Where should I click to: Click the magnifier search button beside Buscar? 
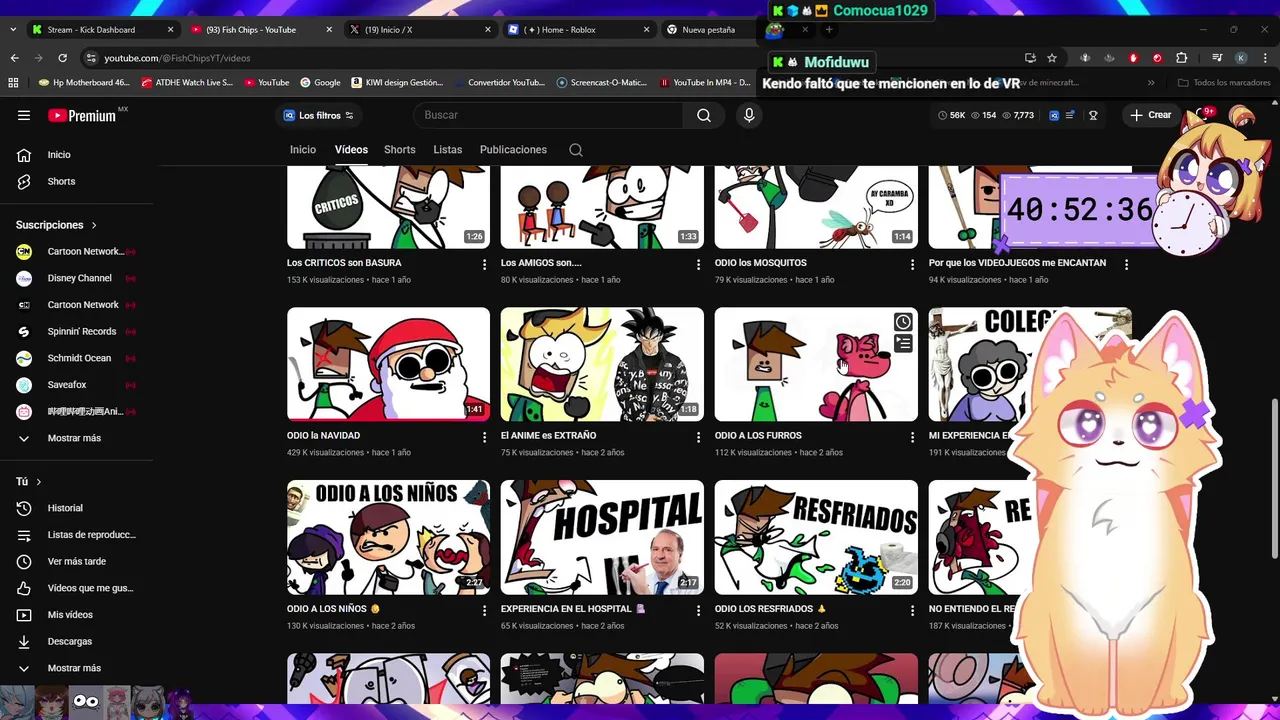704,115
